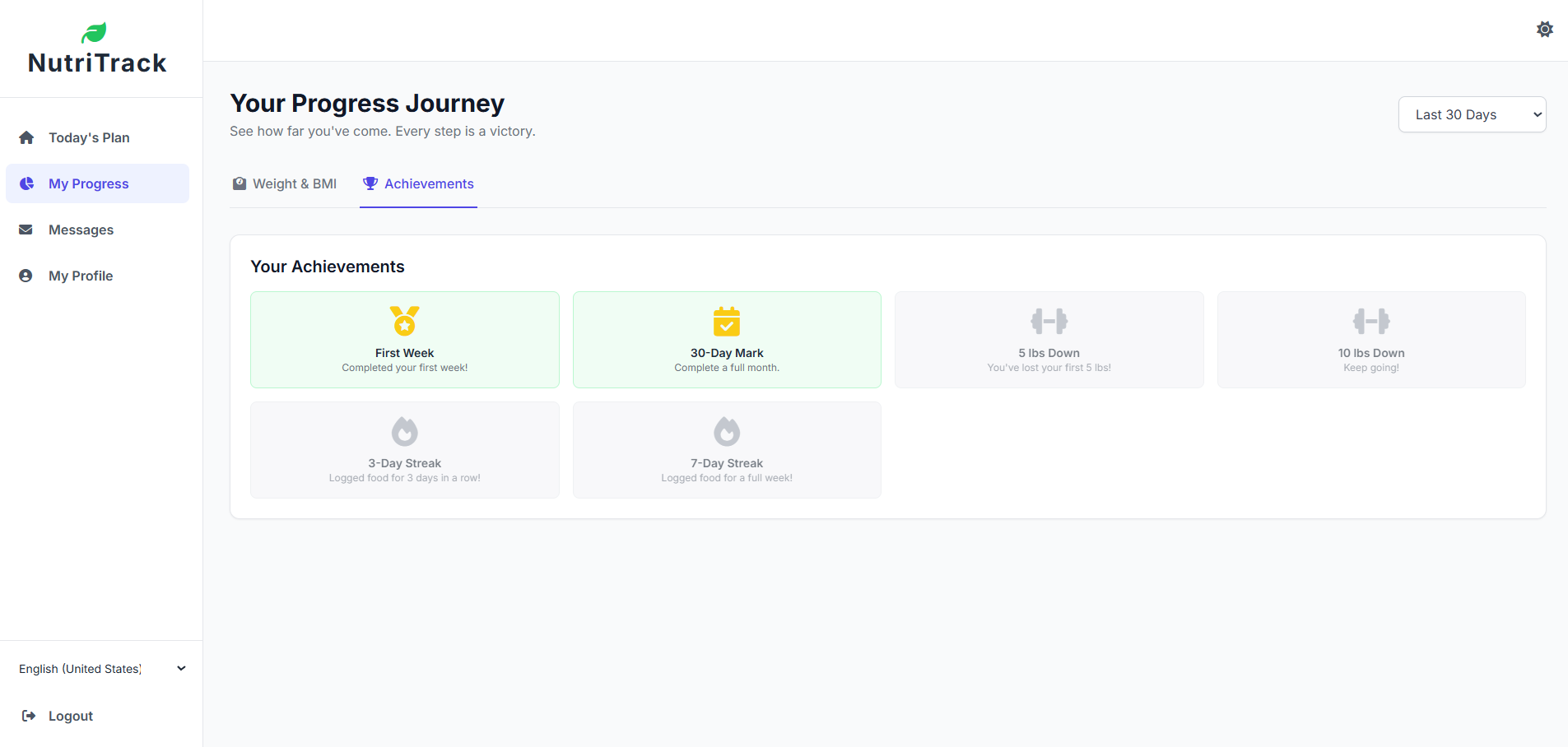Select the profile icon next to My Profile

[27, 276]
